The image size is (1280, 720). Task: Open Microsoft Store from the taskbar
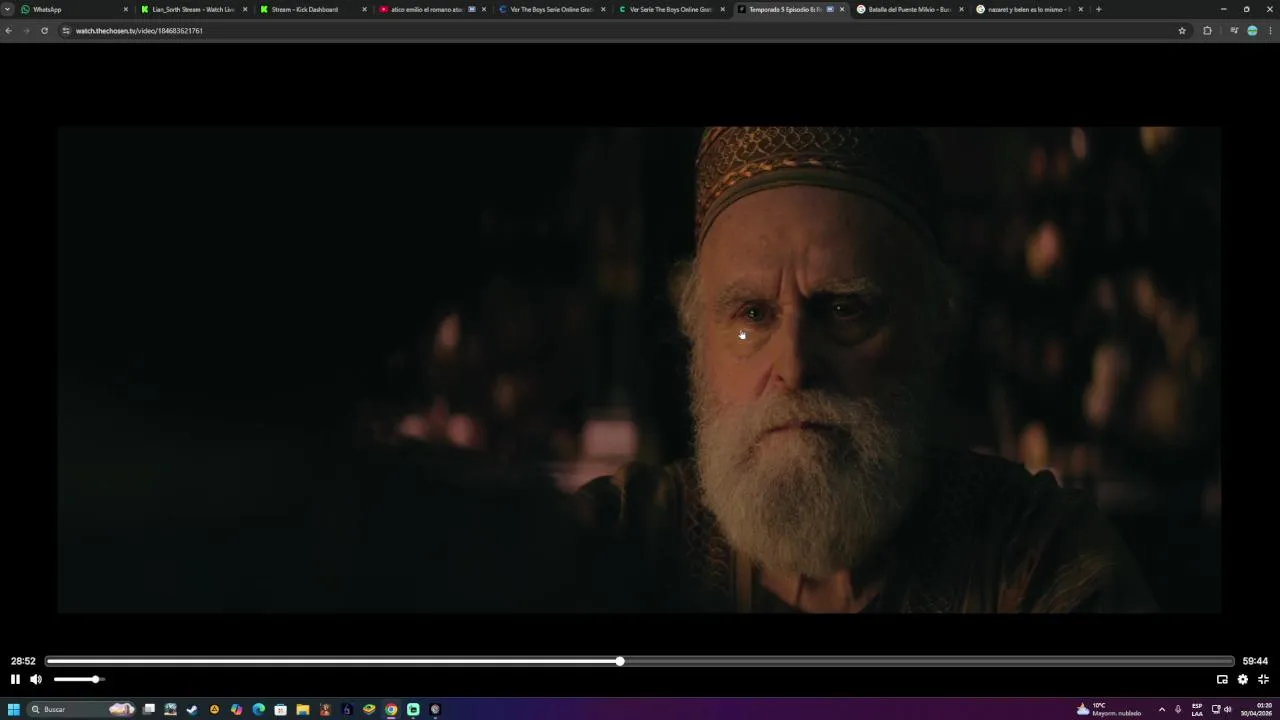280,709
